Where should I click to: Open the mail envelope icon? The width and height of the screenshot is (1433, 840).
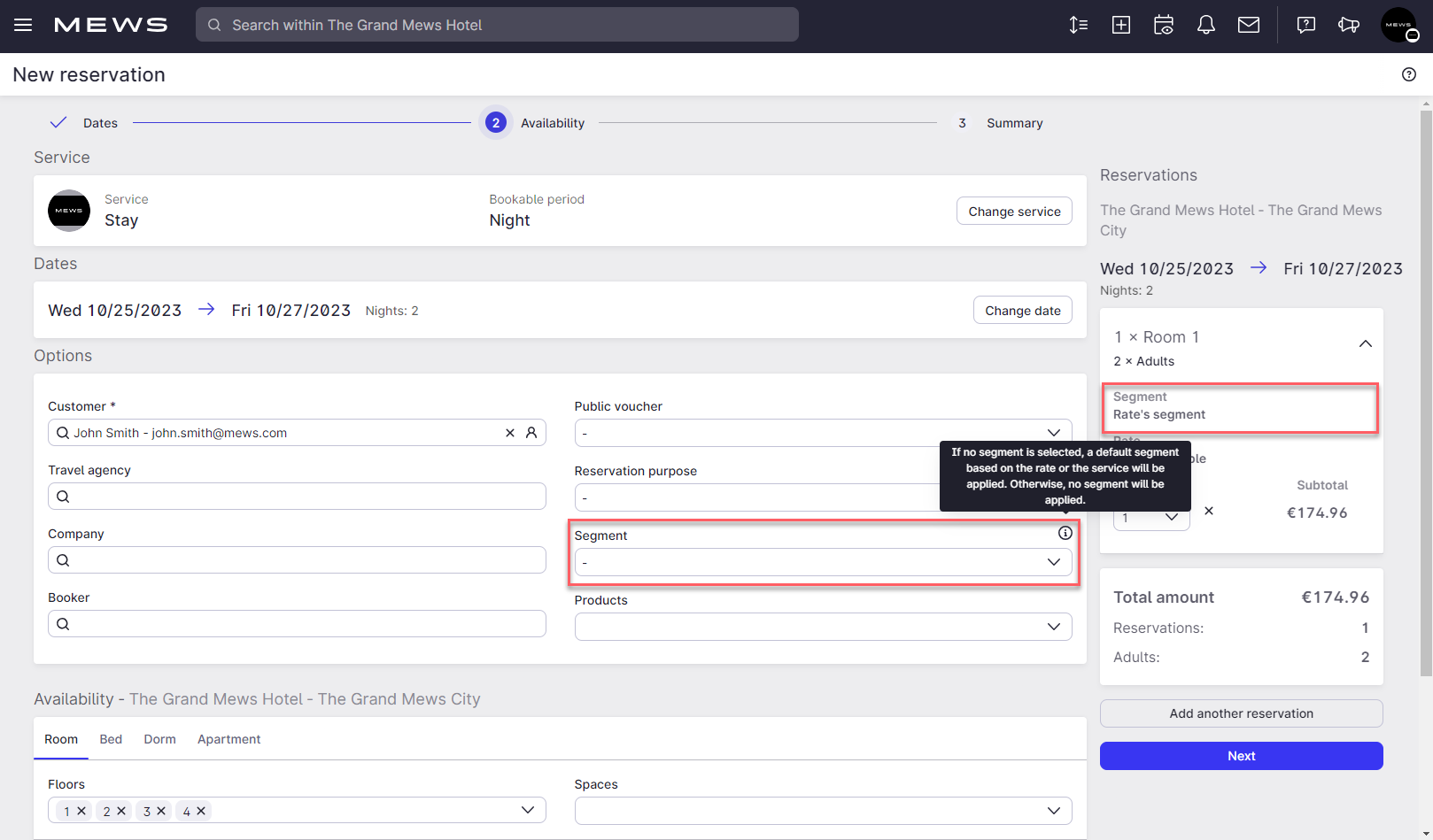click(x=1249, y=25)
